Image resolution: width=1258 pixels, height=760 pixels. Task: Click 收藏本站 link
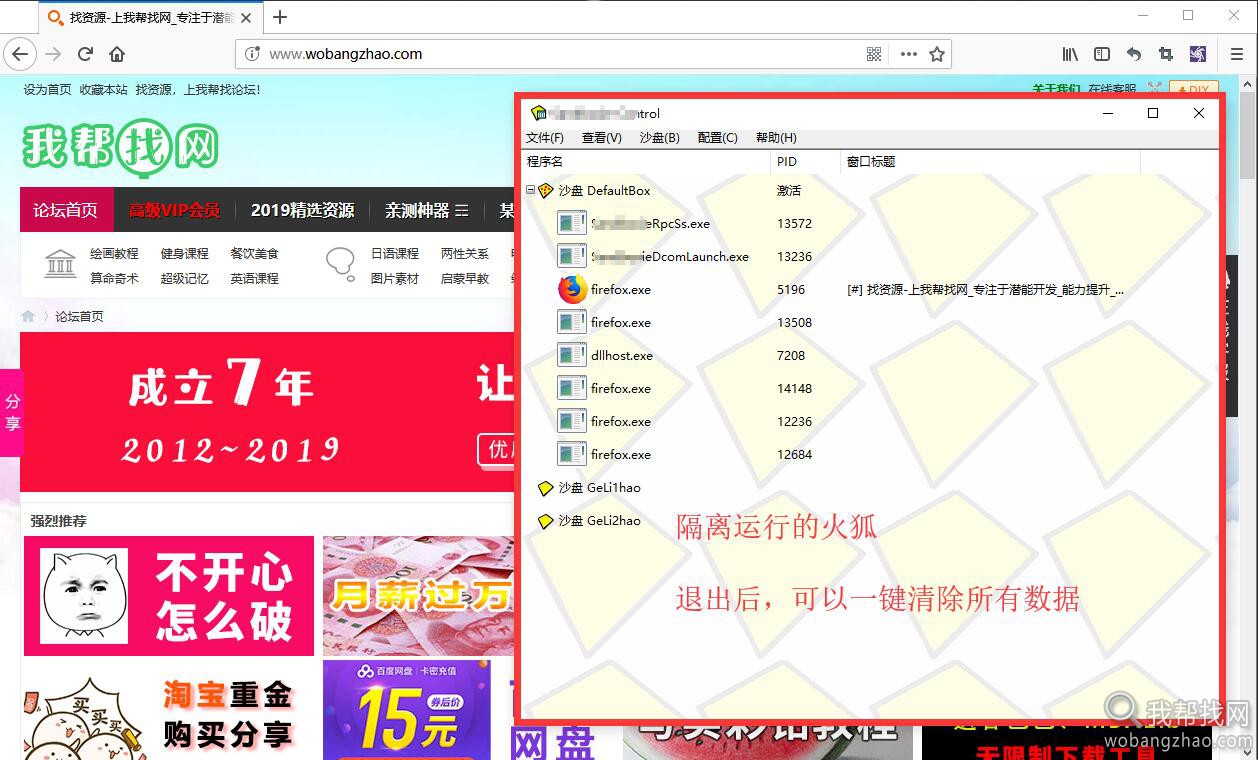pos(103,89)
